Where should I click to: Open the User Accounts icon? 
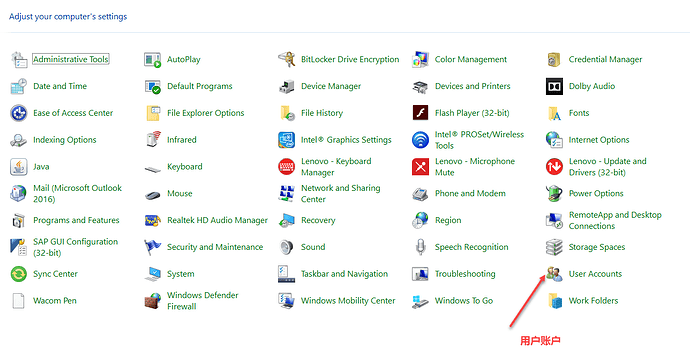554,274
